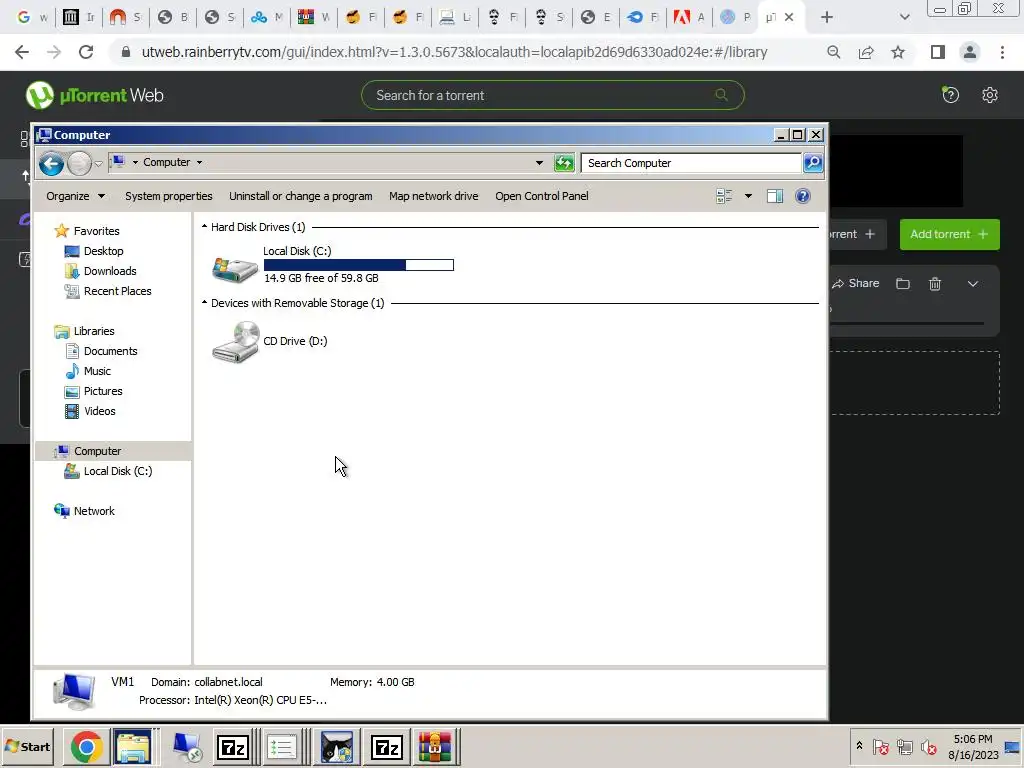The width and height of the screenshot is (1024, 768).
Task: Click Open Control Panel
Action: (541, 196)
